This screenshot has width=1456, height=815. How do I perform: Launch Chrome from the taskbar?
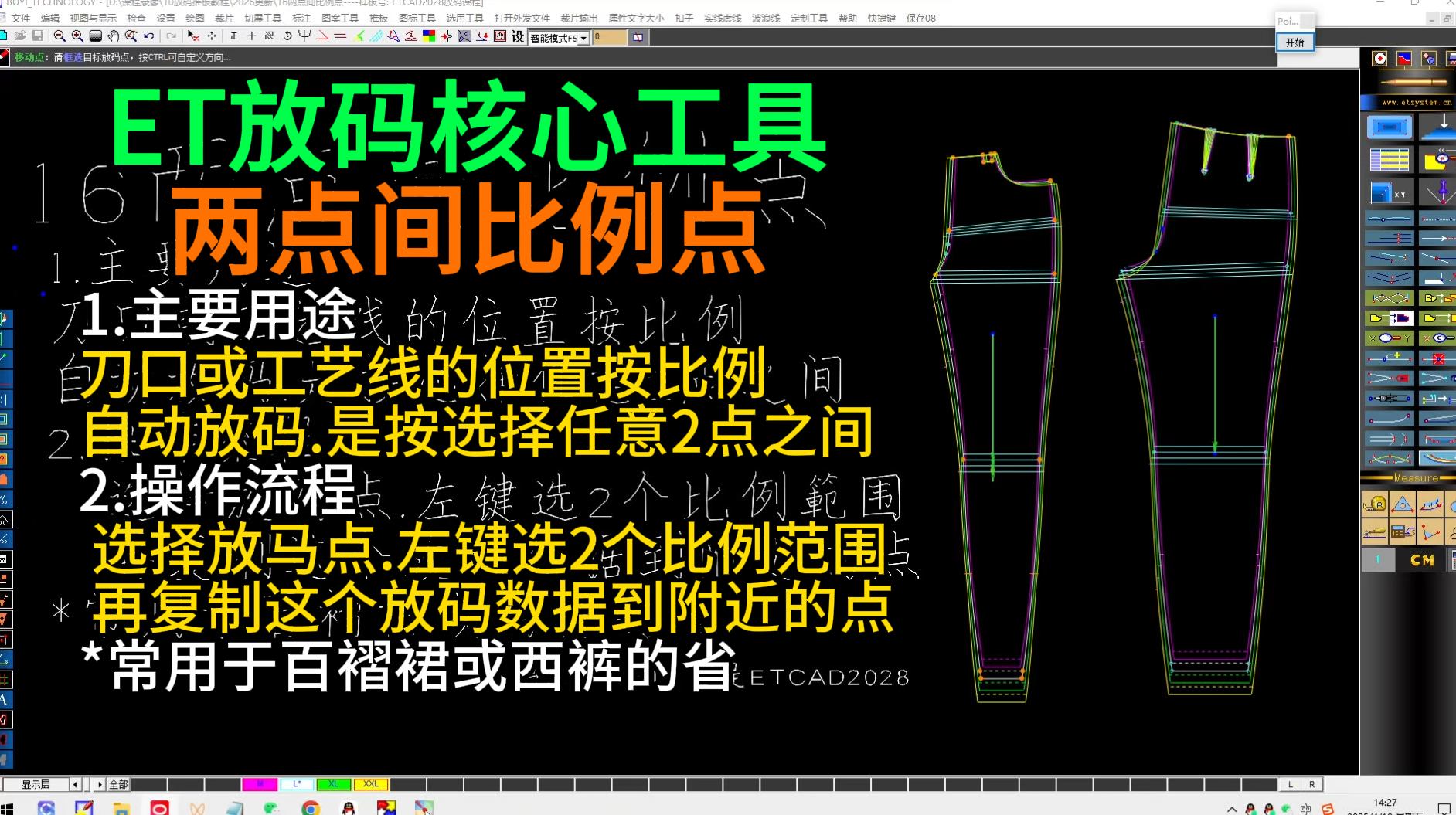[311, 810]
